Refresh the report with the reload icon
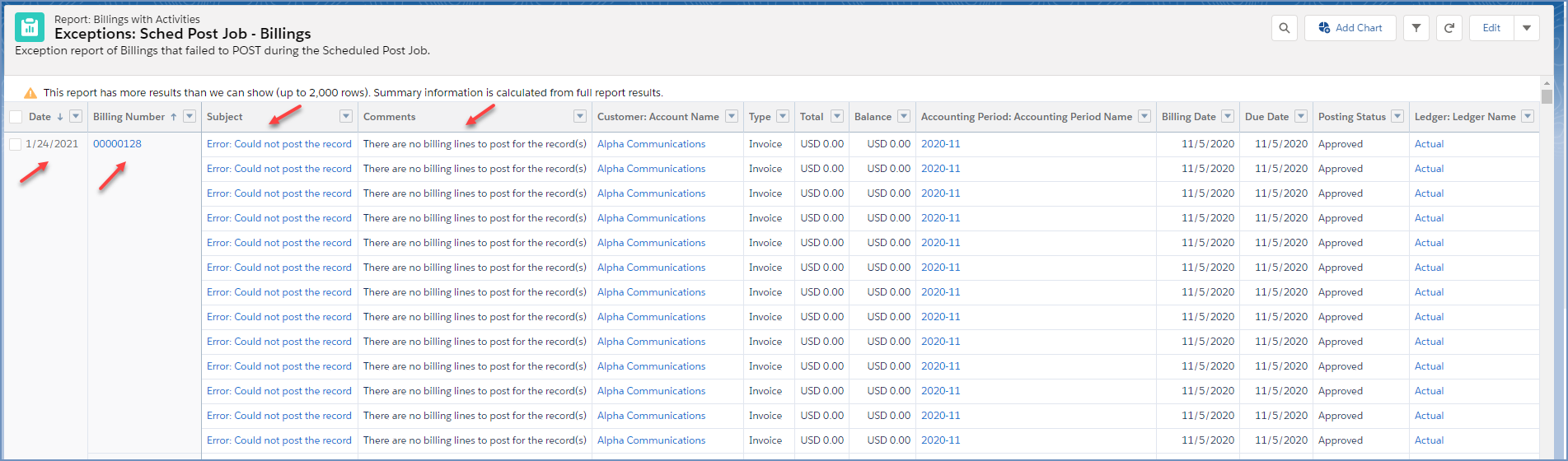The height and width of the screenshot is (461, 1568). click(1449, 28)
